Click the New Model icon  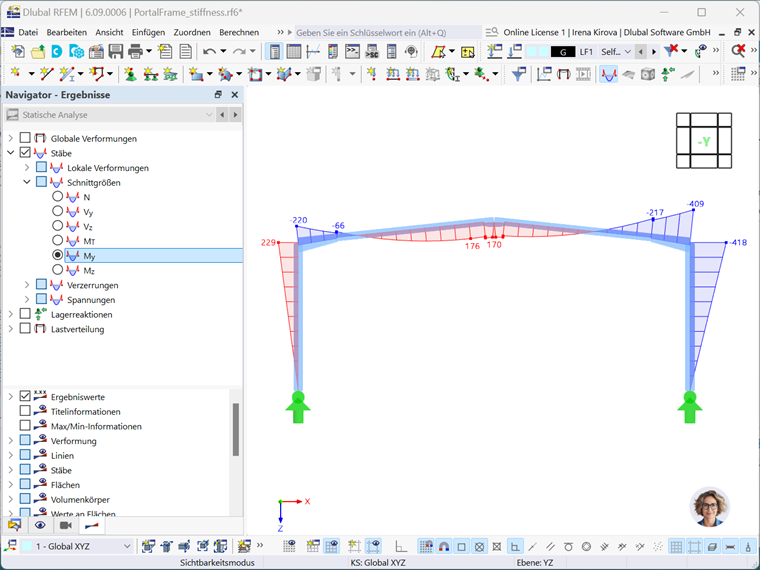pos(18,51)
